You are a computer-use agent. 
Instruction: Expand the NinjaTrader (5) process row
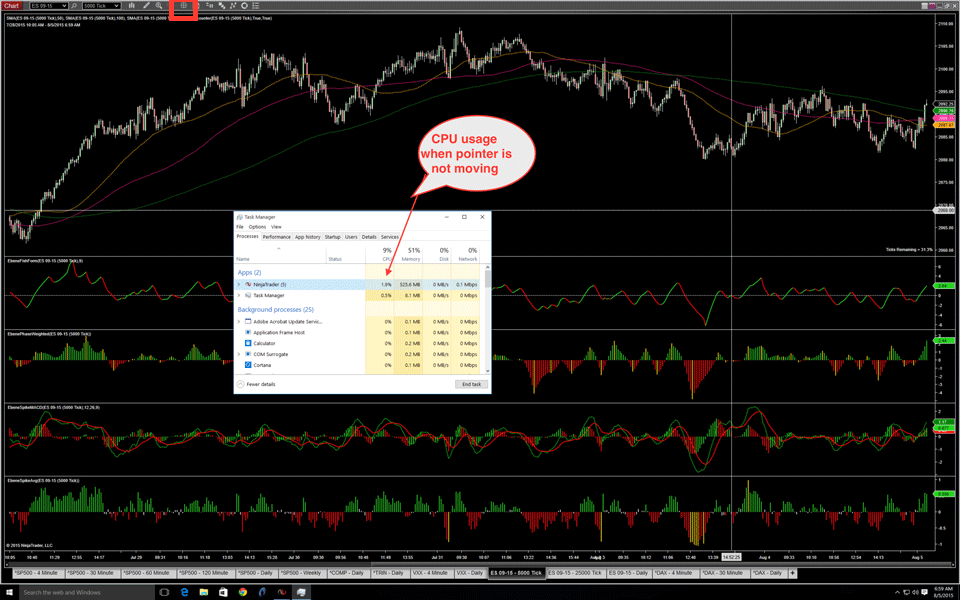pyautogui.click(x=239, y=285)
